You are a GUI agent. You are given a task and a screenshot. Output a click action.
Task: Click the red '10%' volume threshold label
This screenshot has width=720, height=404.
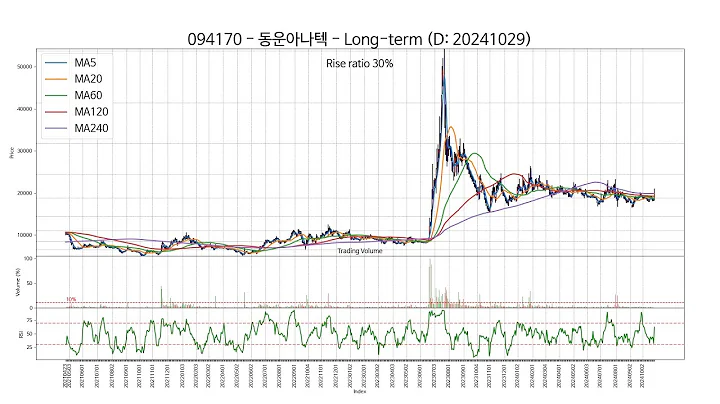(x=71, y=299)
